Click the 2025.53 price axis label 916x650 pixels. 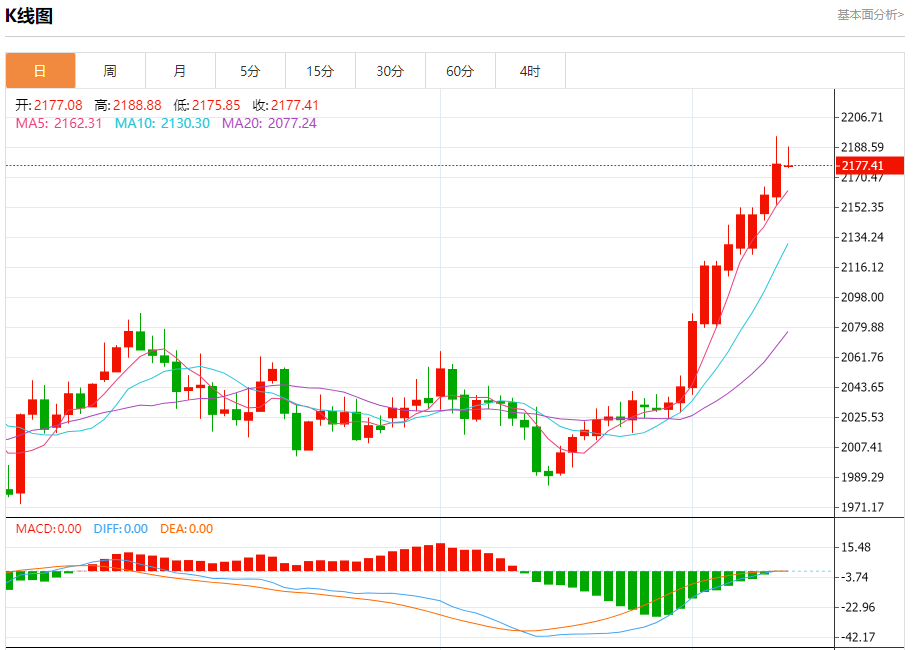(x=862, y=417)
